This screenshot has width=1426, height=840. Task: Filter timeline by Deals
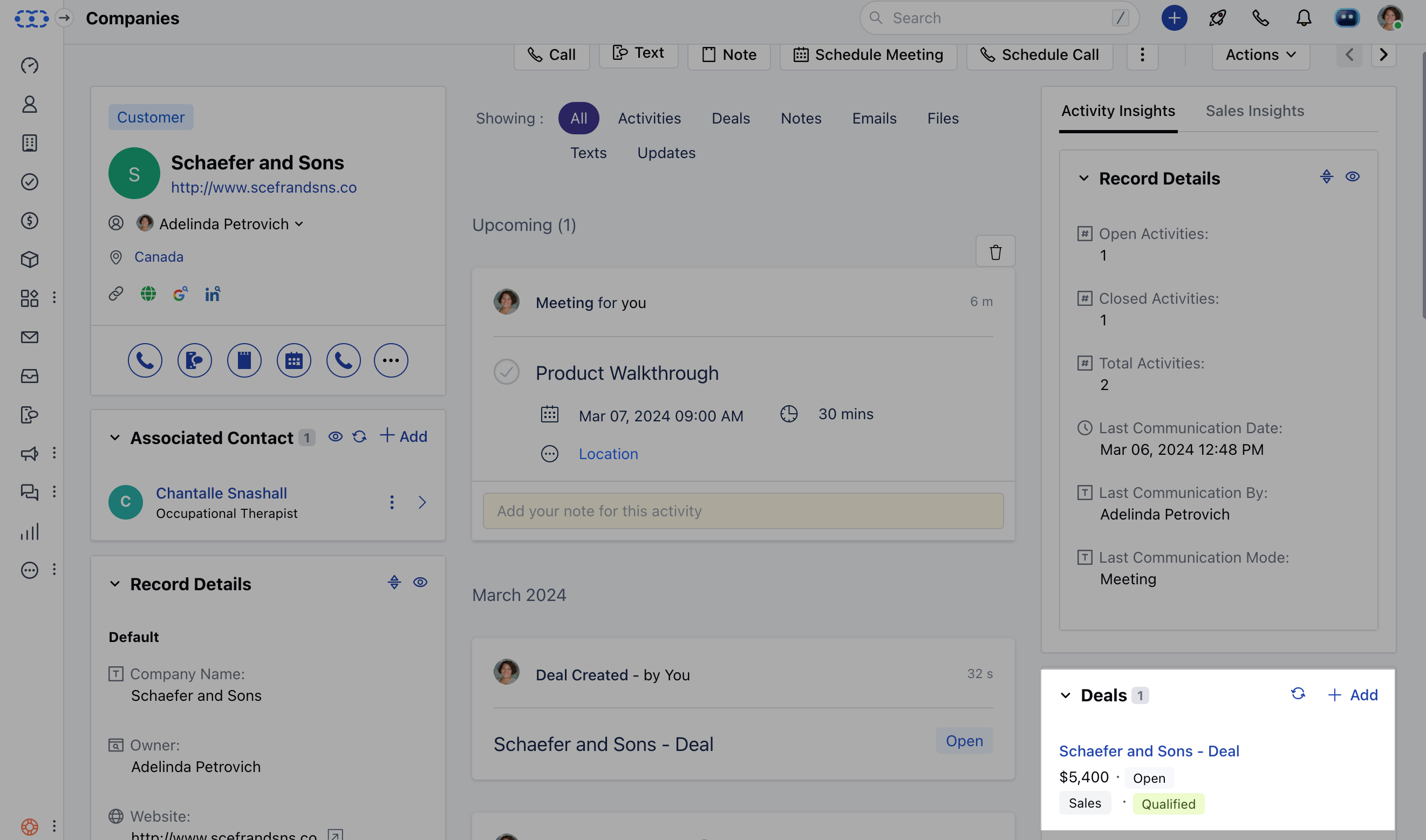click(731, 118)
